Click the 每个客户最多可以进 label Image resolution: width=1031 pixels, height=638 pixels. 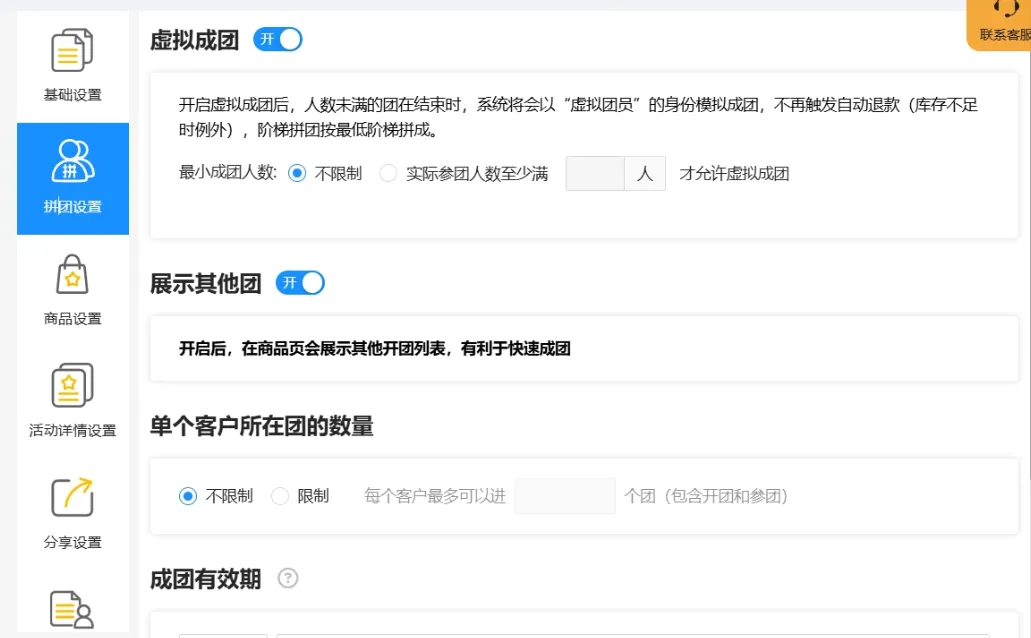pos(435,496)
